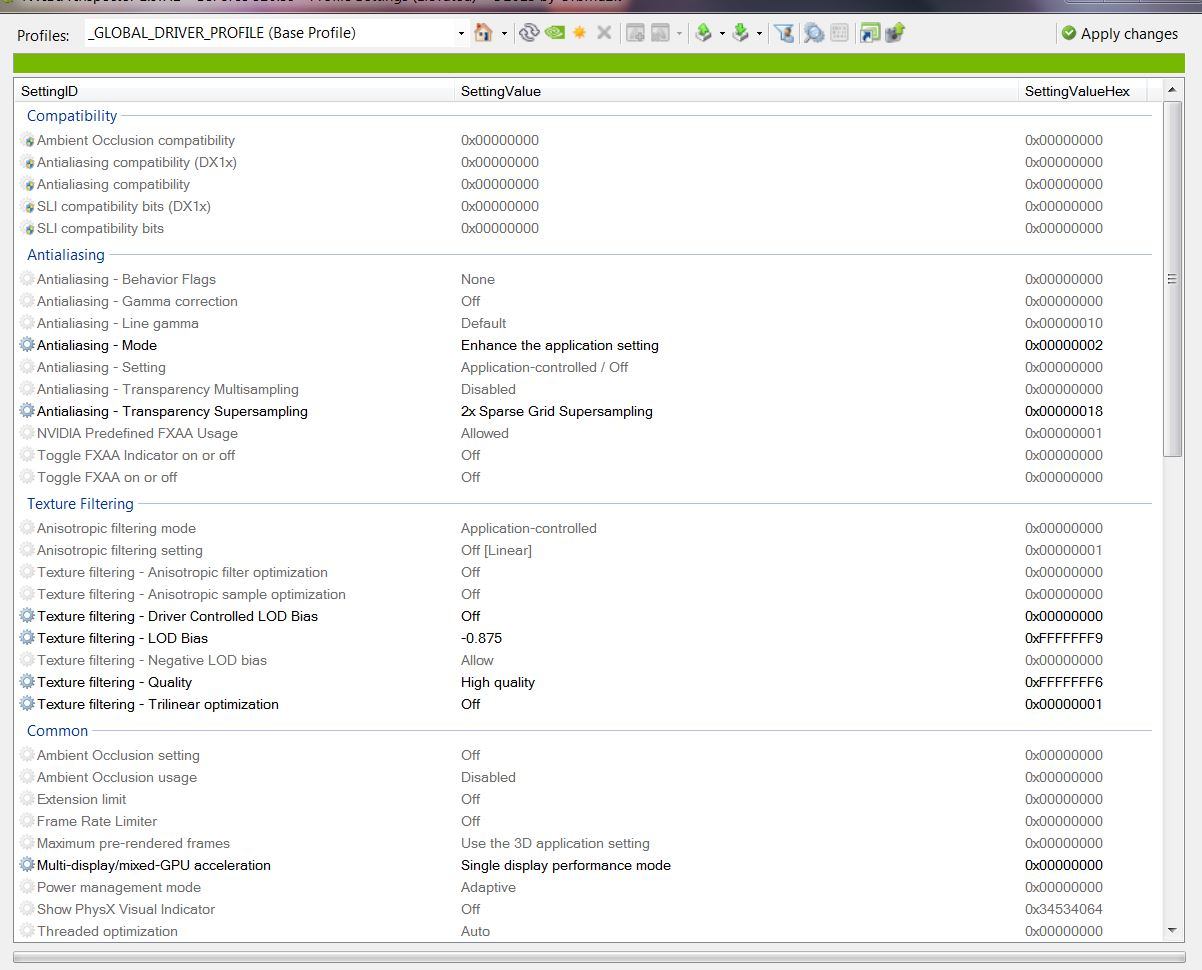1202x970 pixels.
Task: Collapse the Common group header
Action: [x=57, y=731]
